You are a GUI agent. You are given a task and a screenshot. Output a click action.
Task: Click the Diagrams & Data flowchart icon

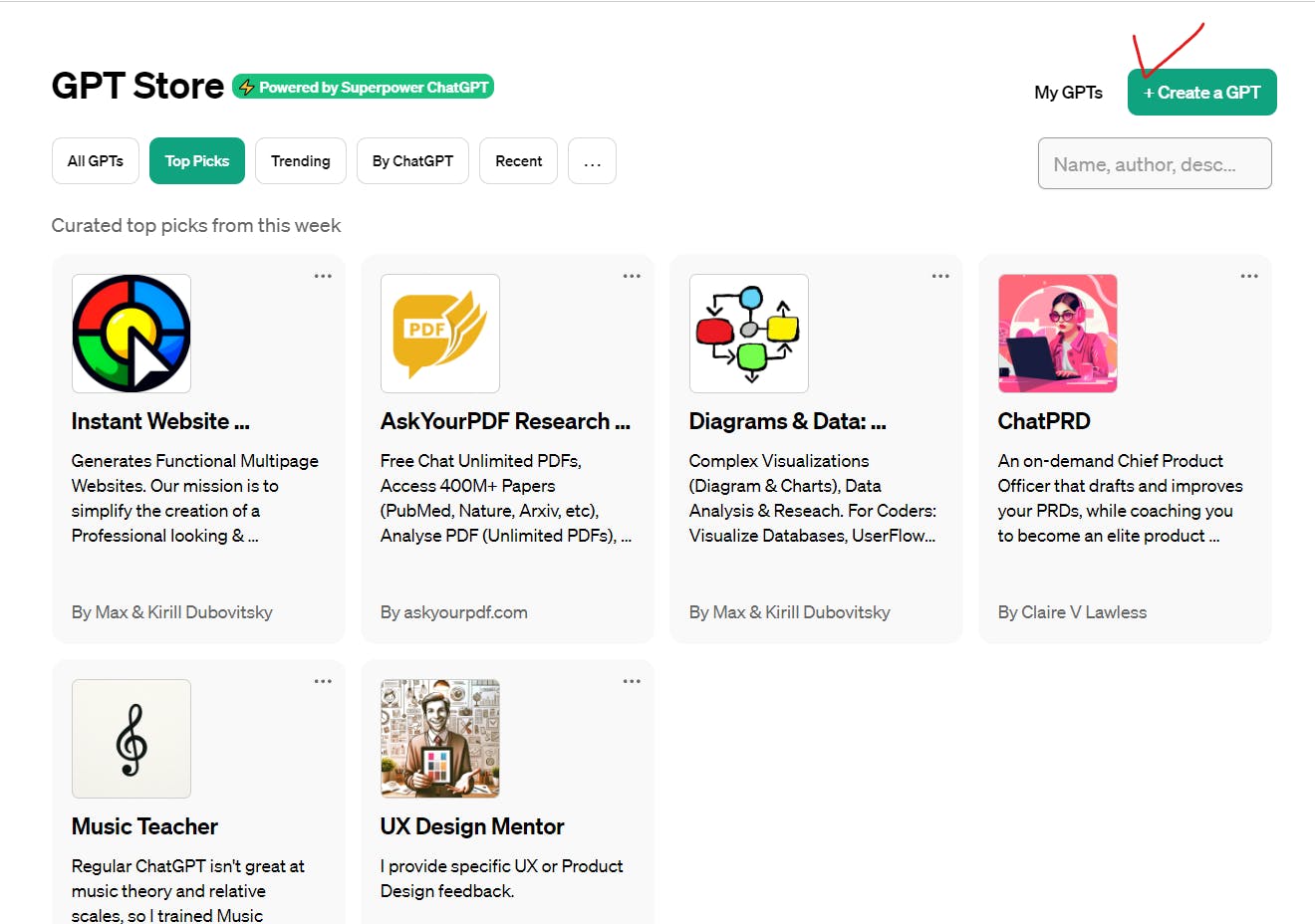tap(749, 334)
